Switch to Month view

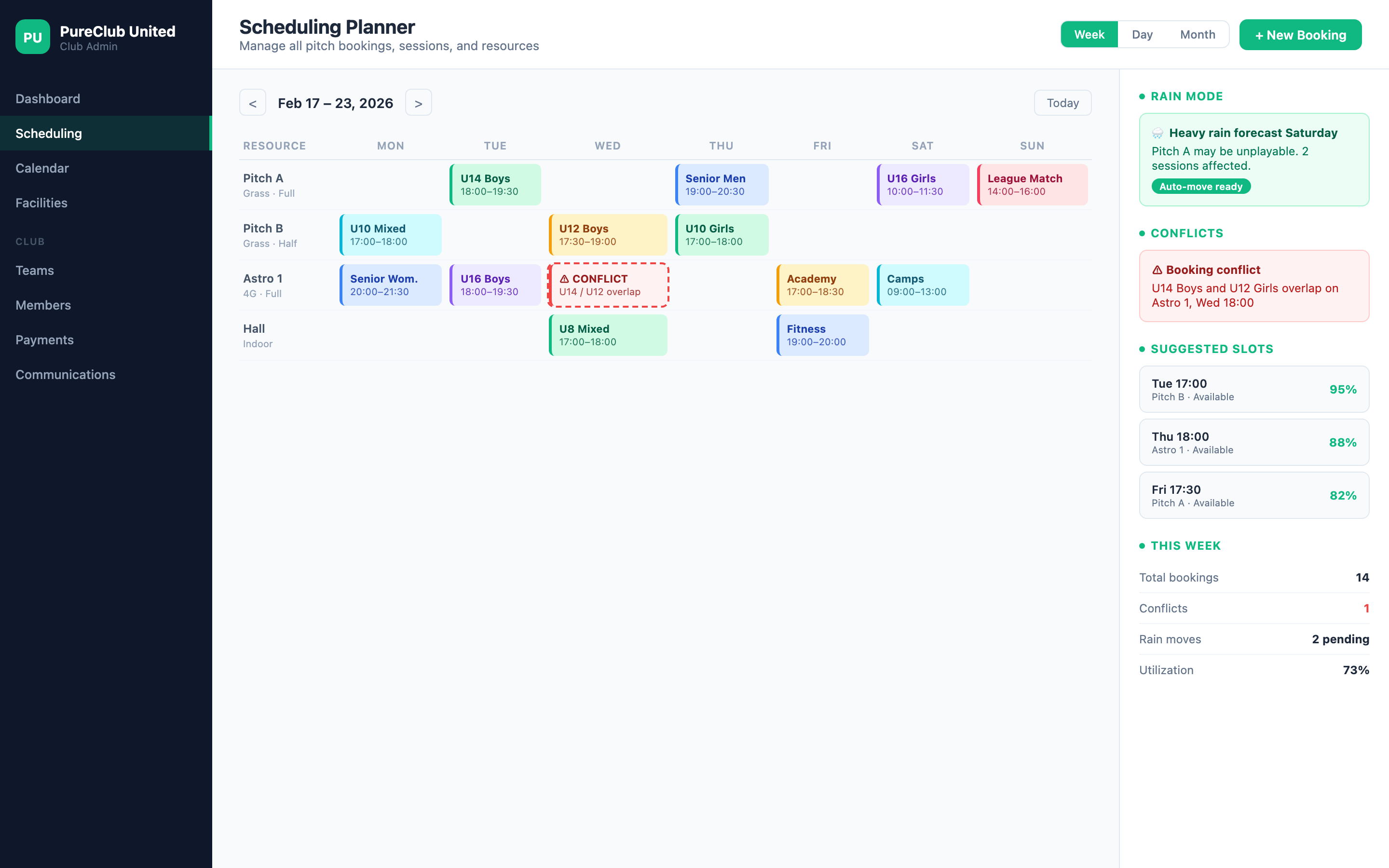1198,34
